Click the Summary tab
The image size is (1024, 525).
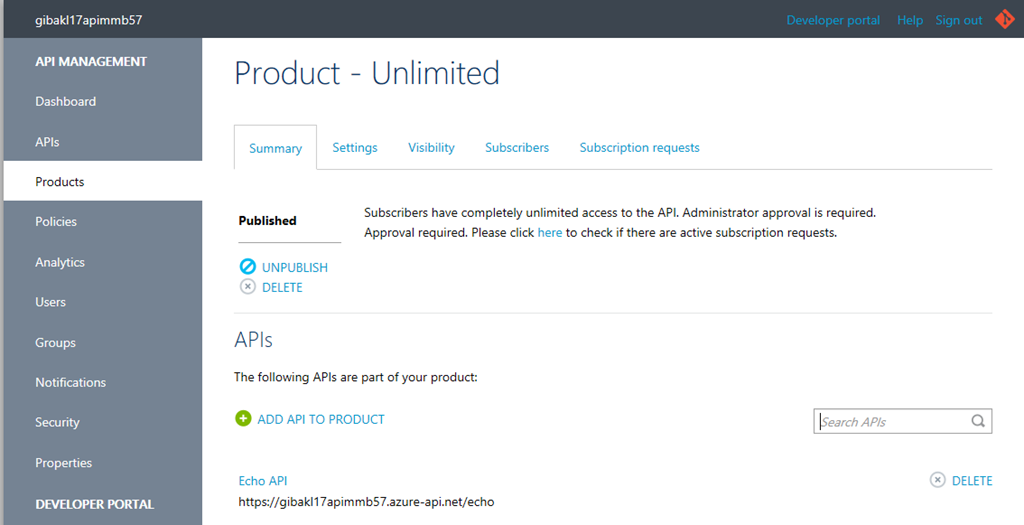275,148
